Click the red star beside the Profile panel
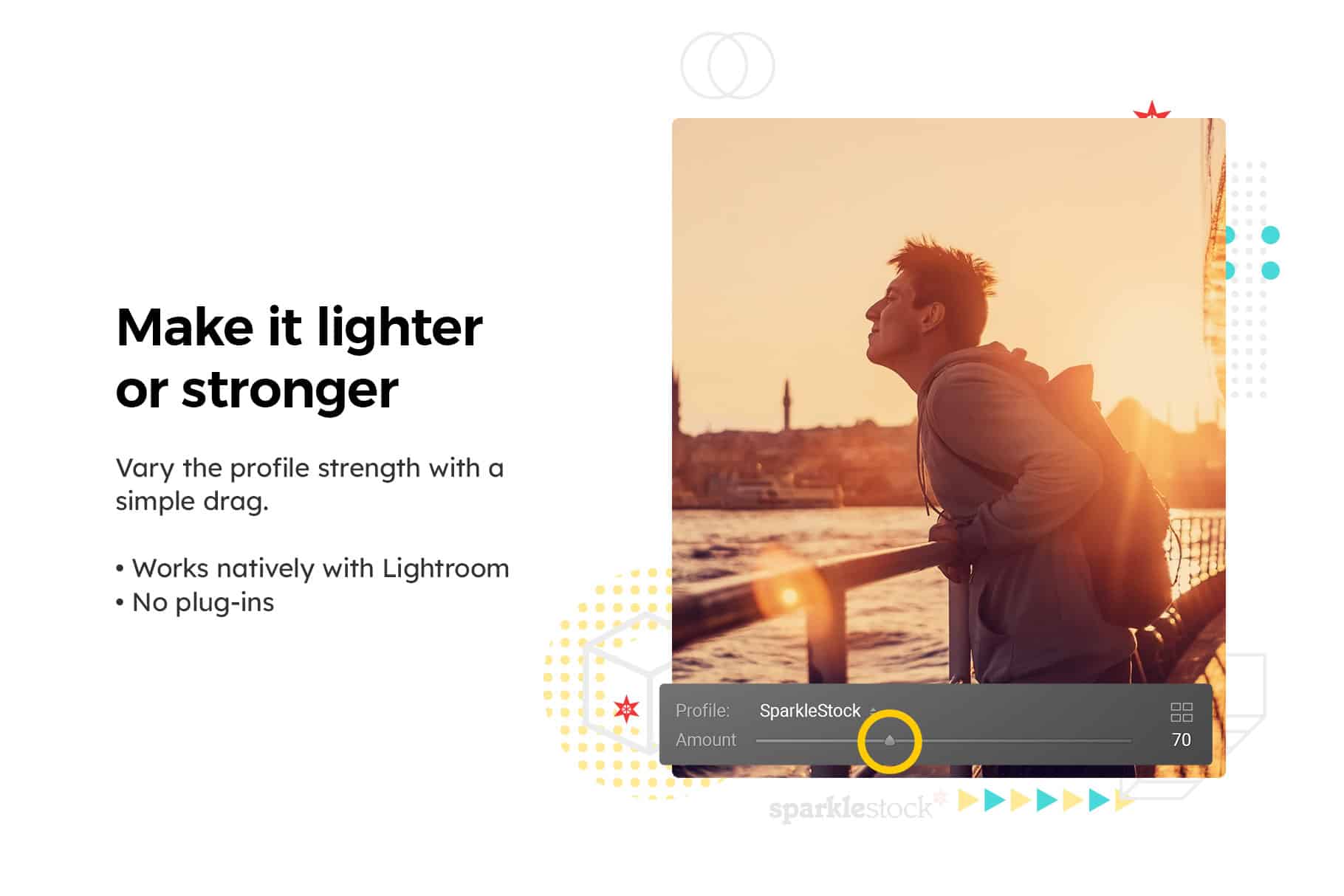This screenshot has height=896, width=1344. point(626,709)
